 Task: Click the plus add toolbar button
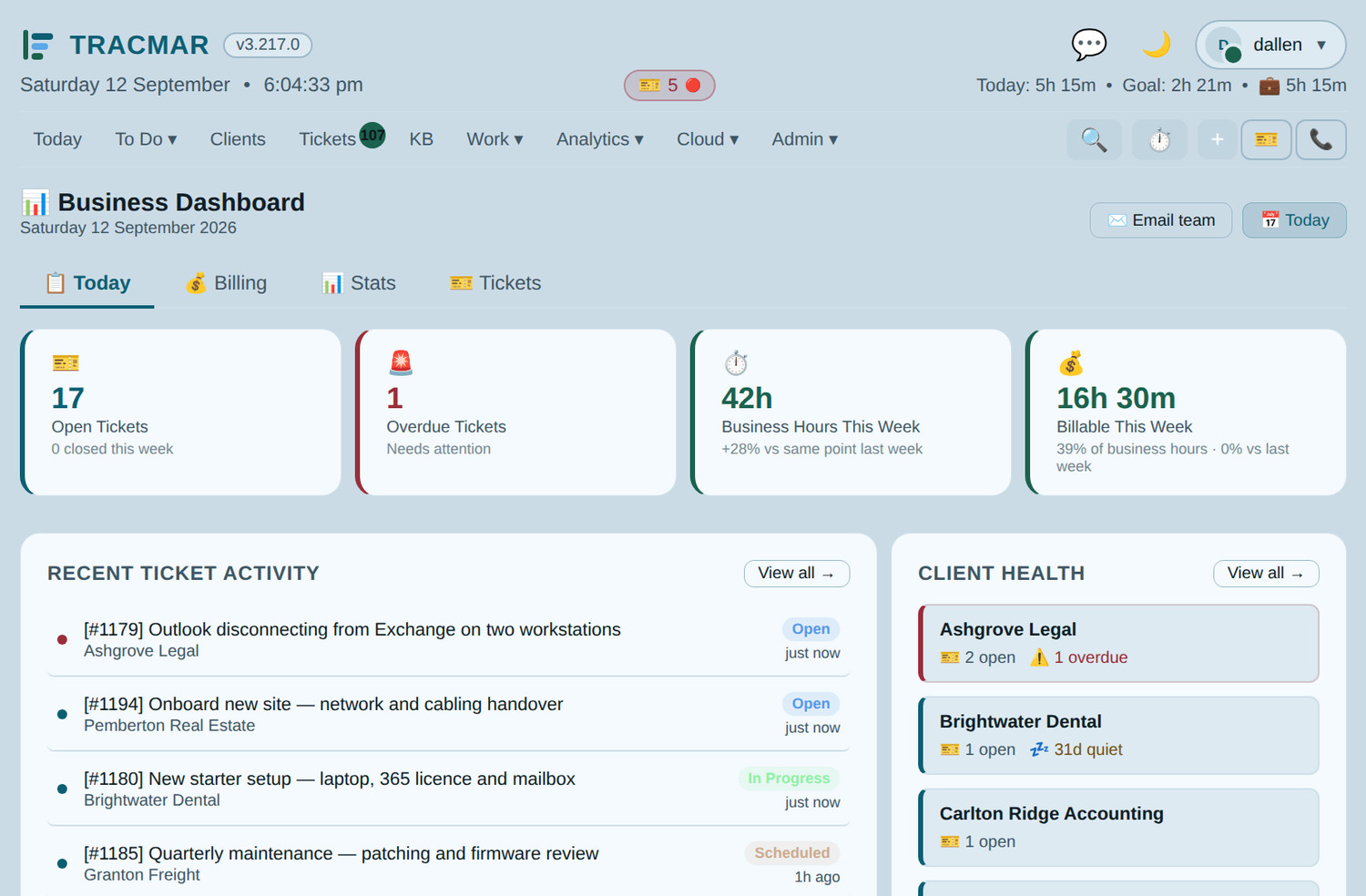(x=1217, y=140)
